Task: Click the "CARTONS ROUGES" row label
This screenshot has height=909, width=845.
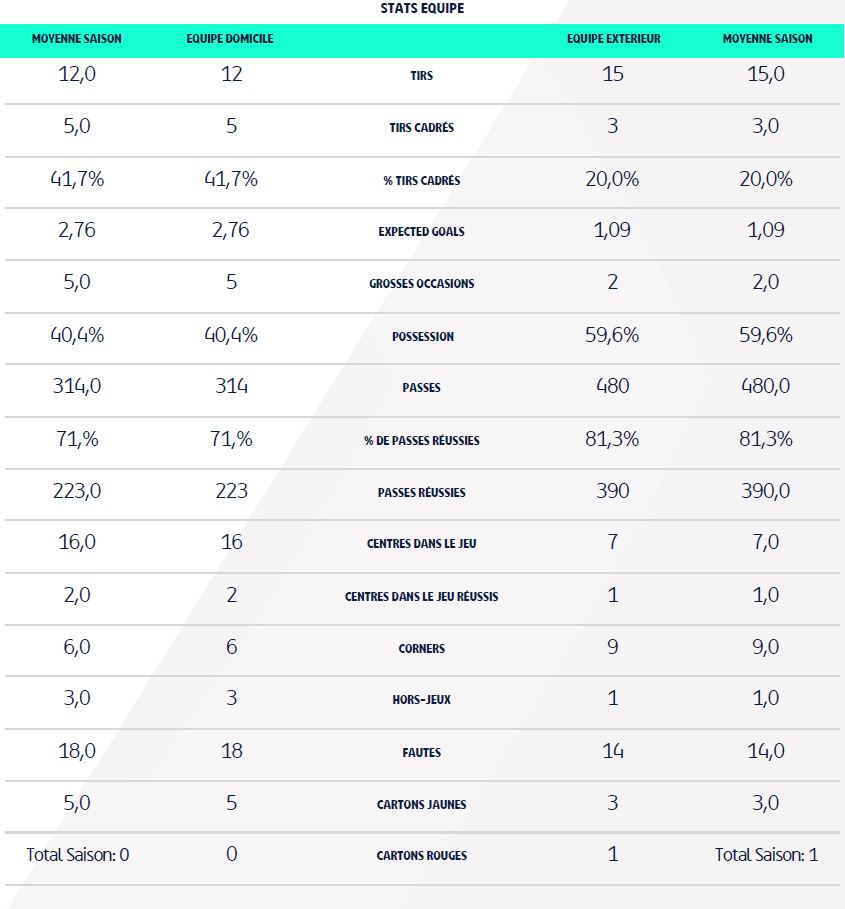Action: click(421, 856)
